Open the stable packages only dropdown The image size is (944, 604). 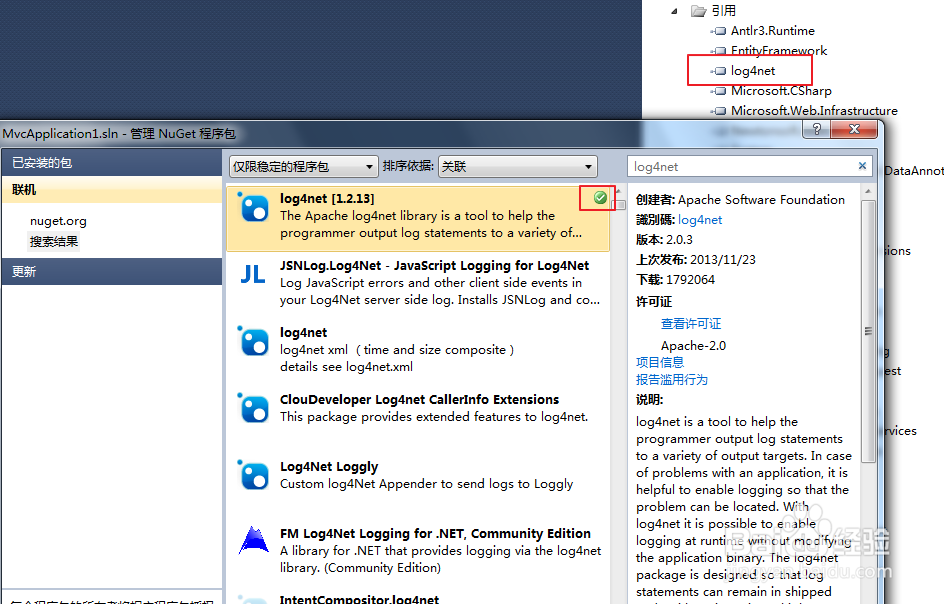(303, 166)
